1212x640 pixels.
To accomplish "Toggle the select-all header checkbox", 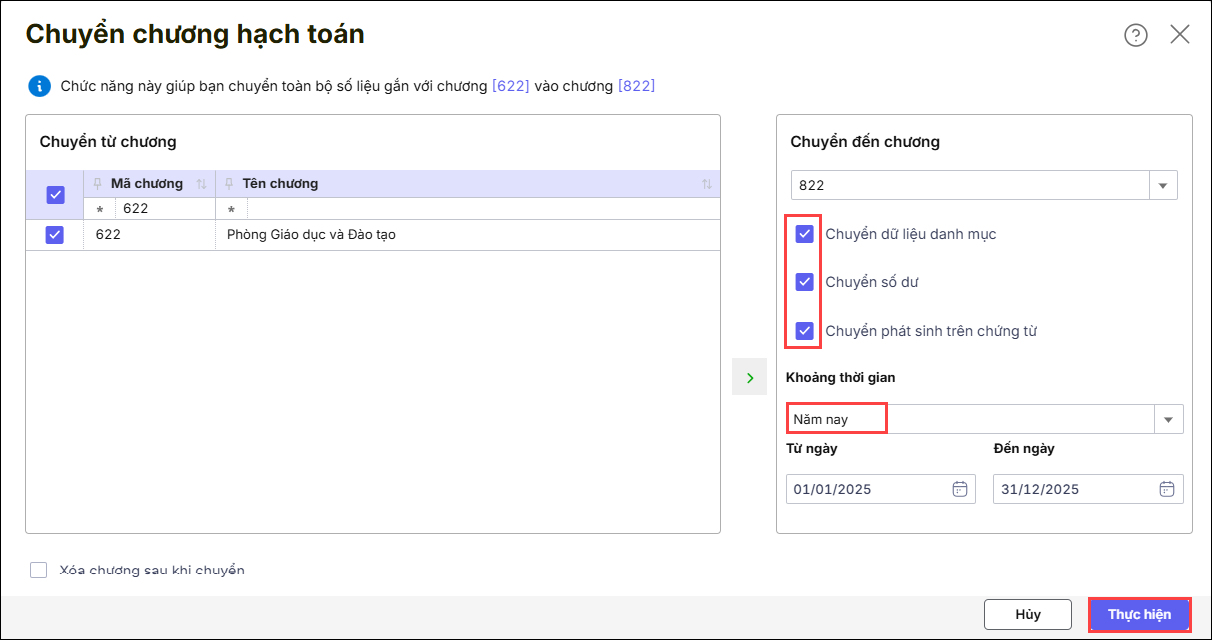I will coord(55,195).
